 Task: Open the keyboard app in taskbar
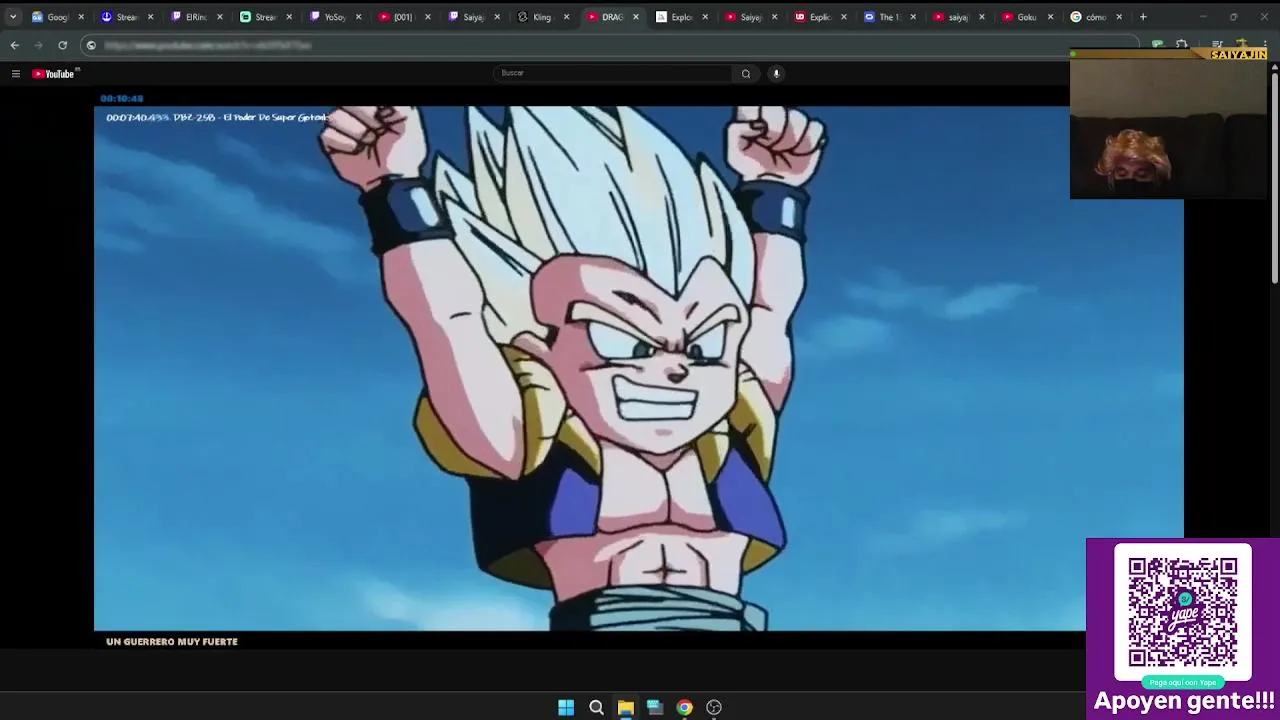(x=655, y=707)
